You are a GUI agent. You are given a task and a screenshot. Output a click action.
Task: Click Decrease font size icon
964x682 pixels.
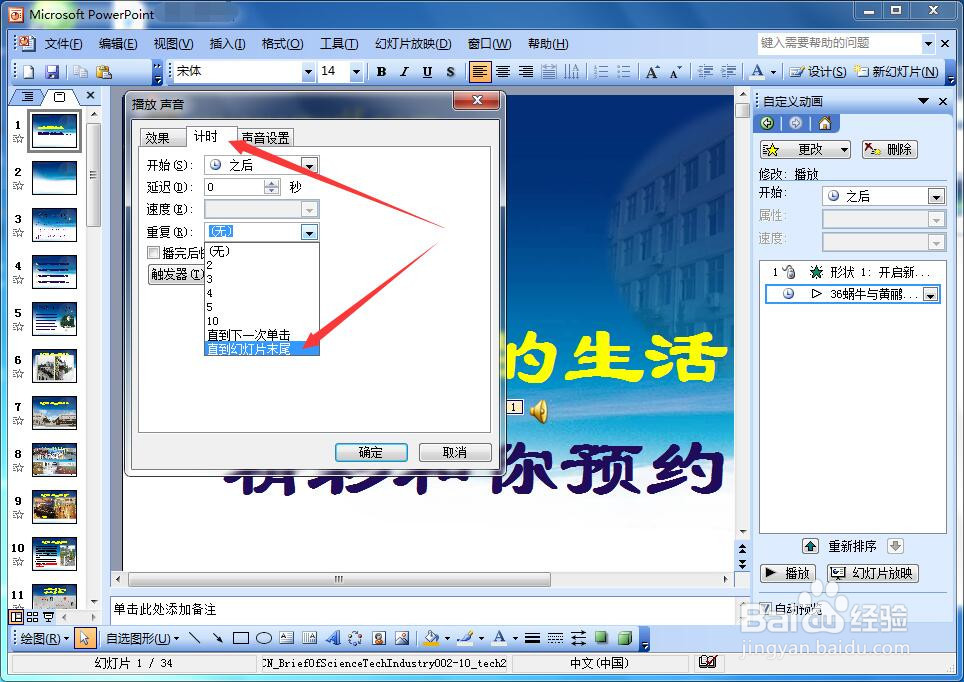pyautogui.click(x=676, y=72)
